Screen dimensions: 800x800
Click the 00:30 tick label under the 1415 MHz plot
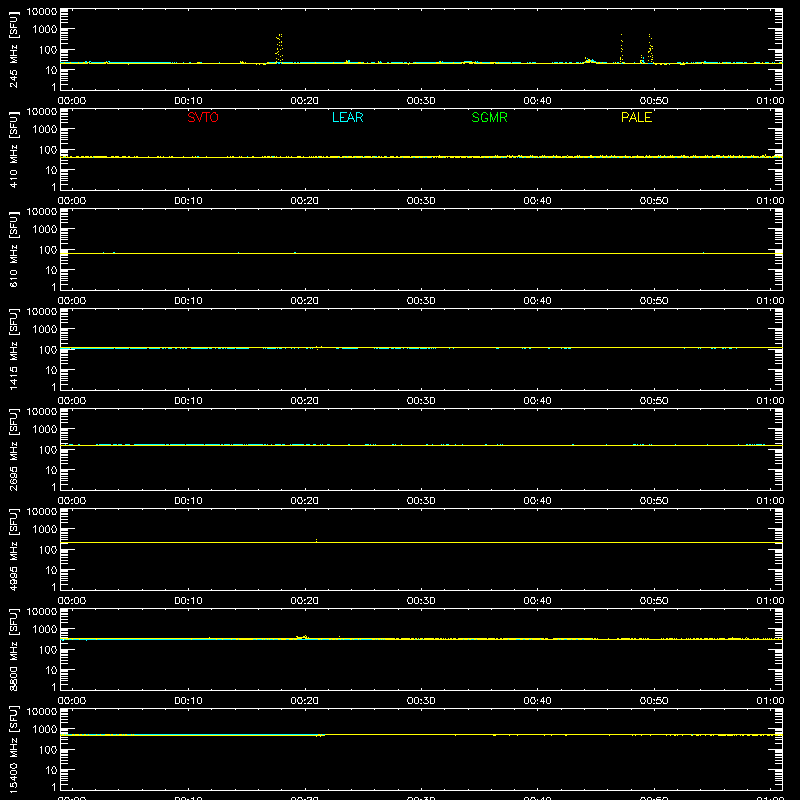pos(421,401)
